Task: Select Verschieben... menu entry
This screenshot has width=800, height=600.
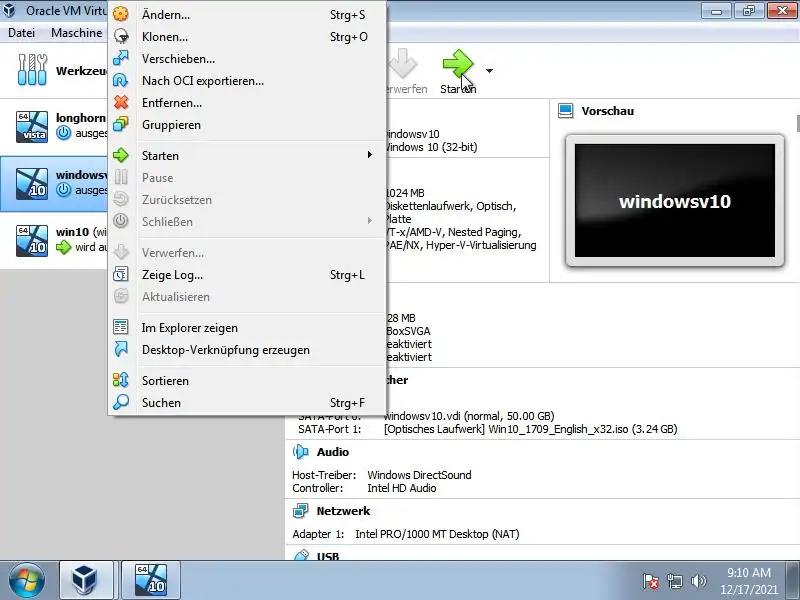Action: tap(247, 59)
